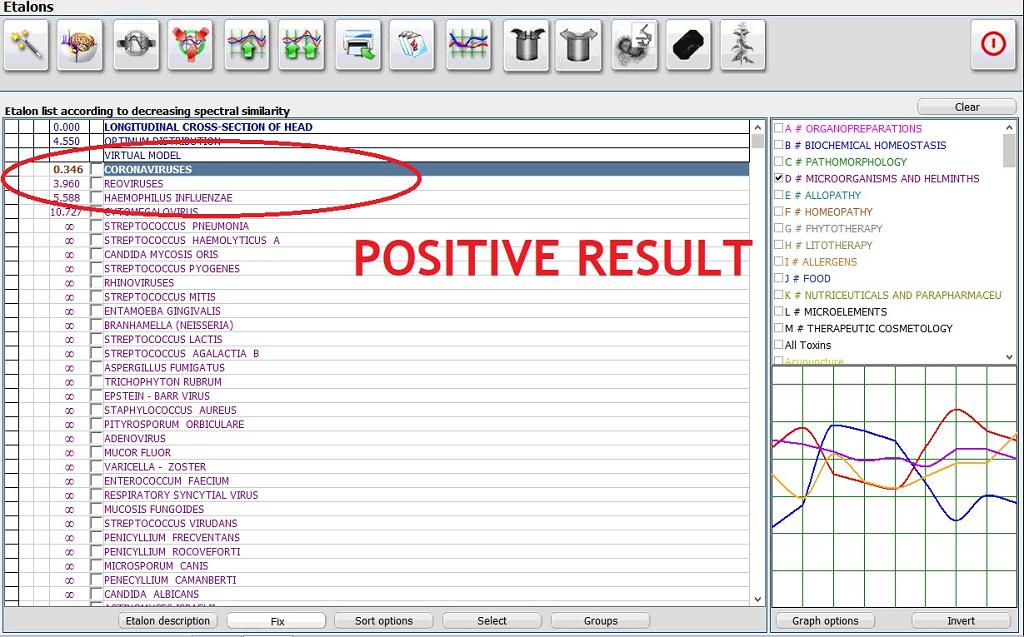Click the printer icon in toolbar

click(x=358, y=46)
